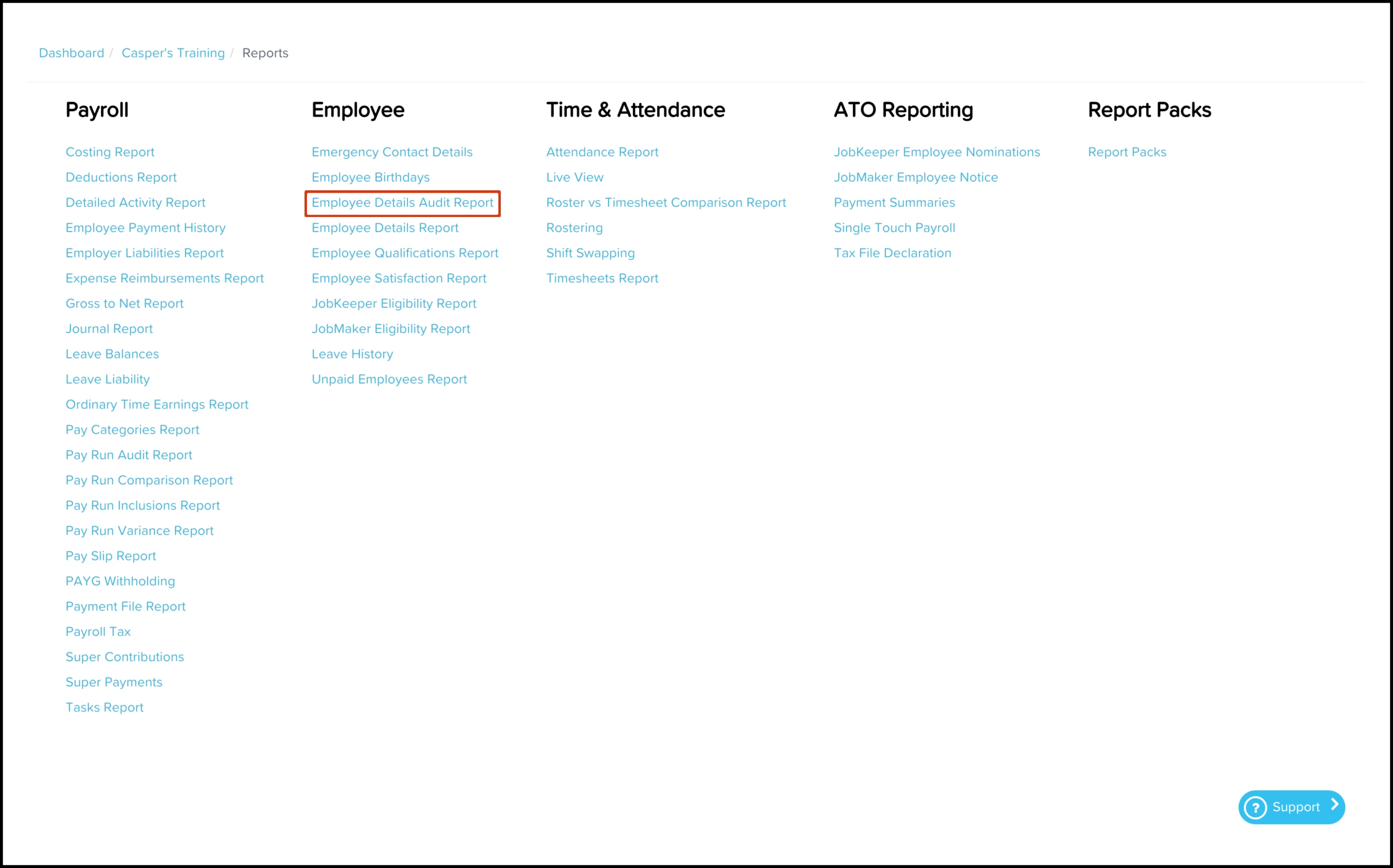Image resolution: width=1393 pixels, height=868 pixels.
Task: Open the Employee Details Audit Report
Action: point(402,202)
